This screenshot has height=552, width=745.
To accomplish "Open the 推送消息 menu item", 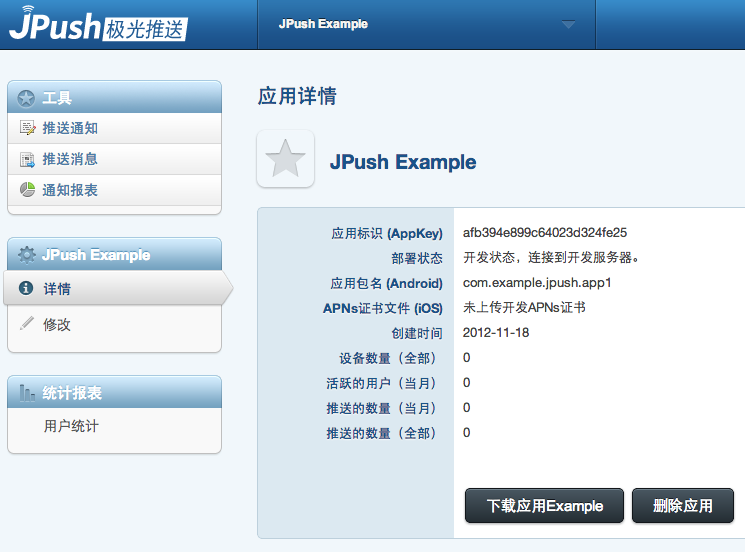I will point(115,159).
